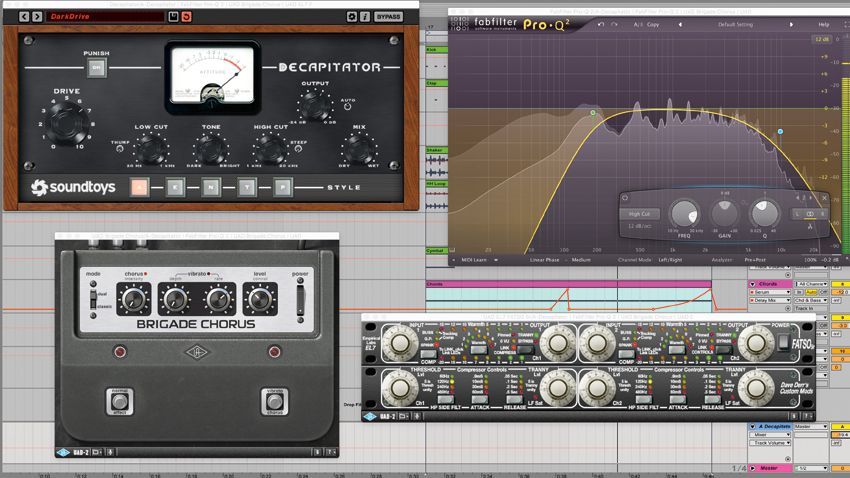The width and height of the screenshot is (850, 478).
Task: Open Decapitator settings gear icon
Action: click(352, 17)
